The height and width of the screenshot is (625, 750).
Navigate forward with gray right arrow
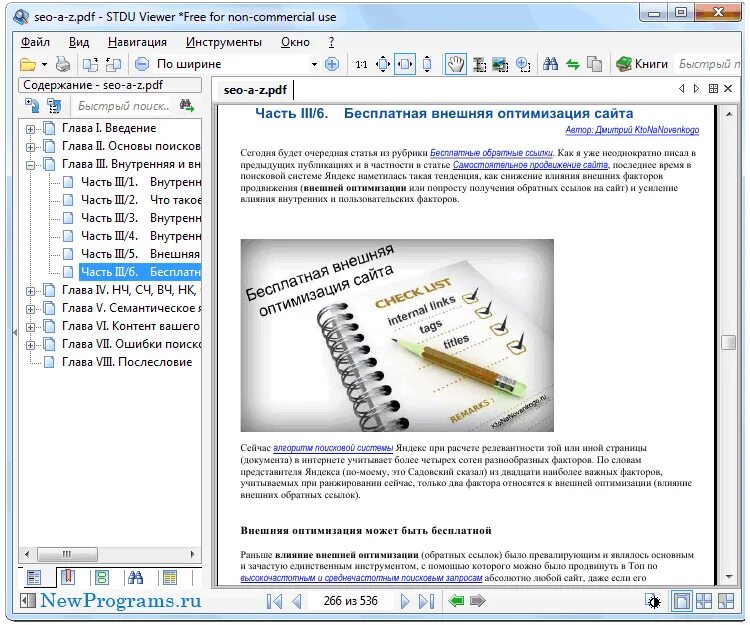click(477, 601)
